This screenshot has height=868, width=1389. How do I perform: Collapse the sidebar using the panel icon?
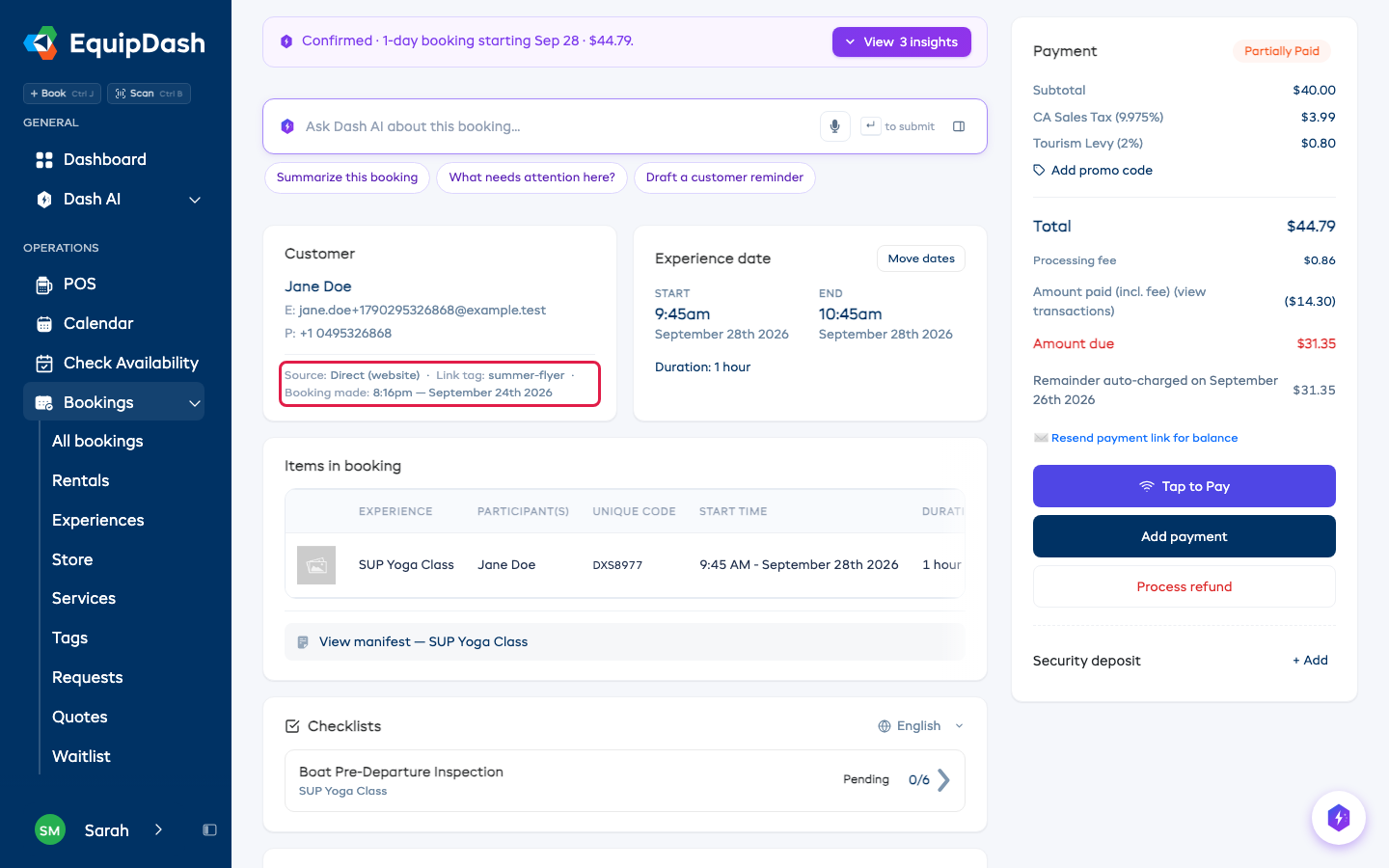click(x=209, y=829)
